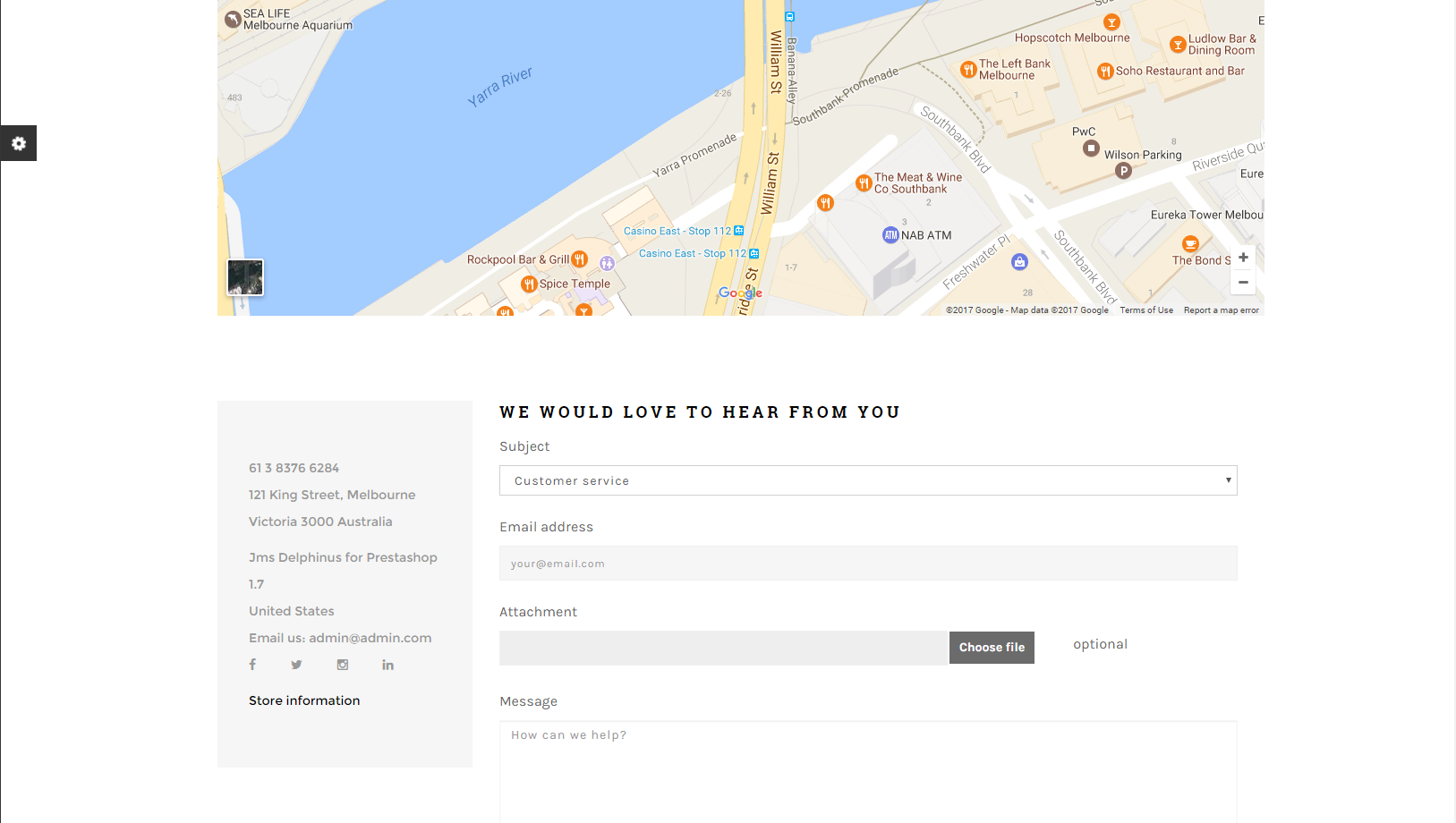Click the Soho Restaurant and Bar marker
The height and width of the screenshot is (823, 1456).
click(x=1105, y=72)
